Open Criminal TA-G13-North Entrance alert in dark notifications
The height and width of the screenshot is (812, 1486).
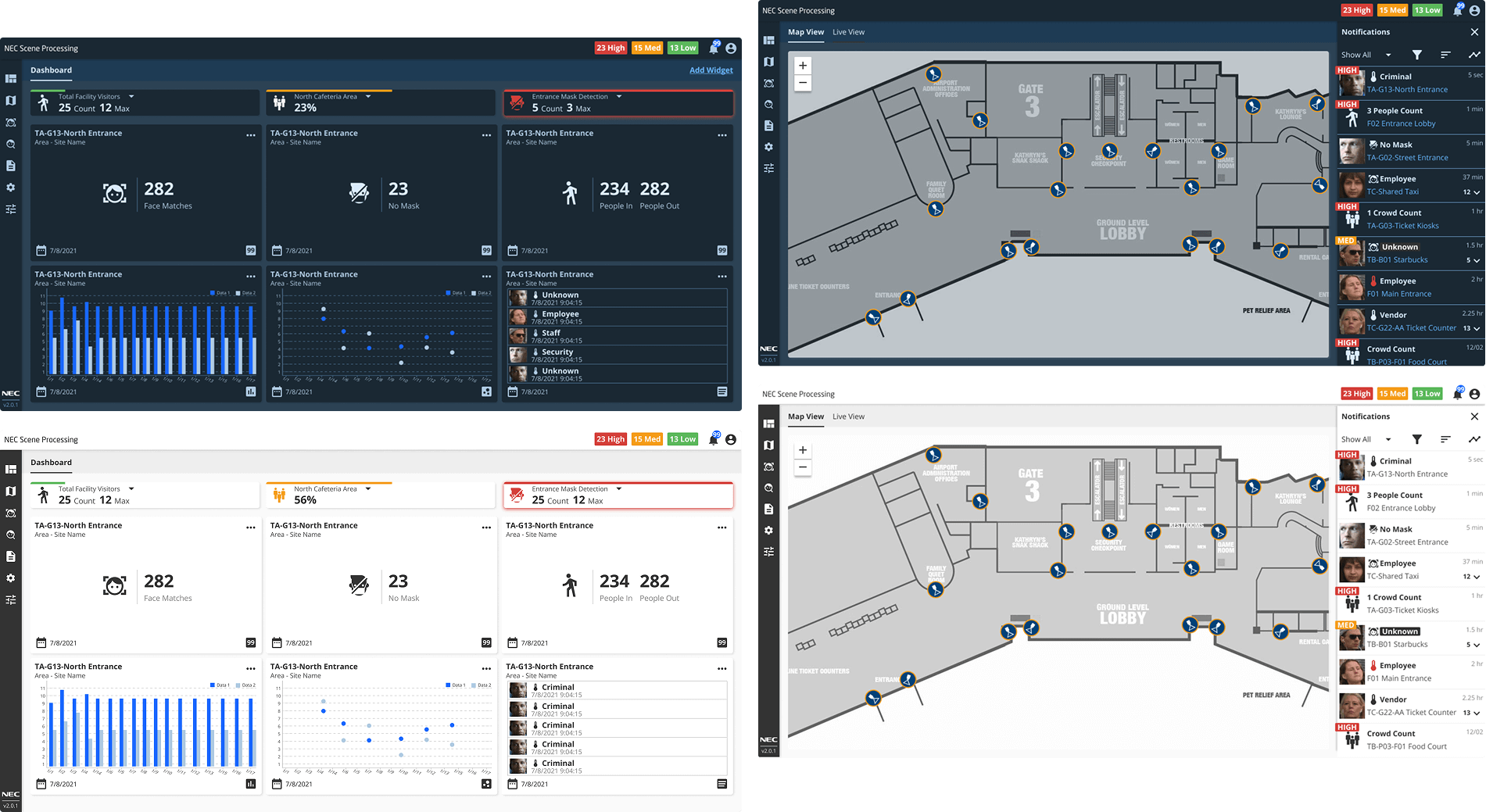1411,83
